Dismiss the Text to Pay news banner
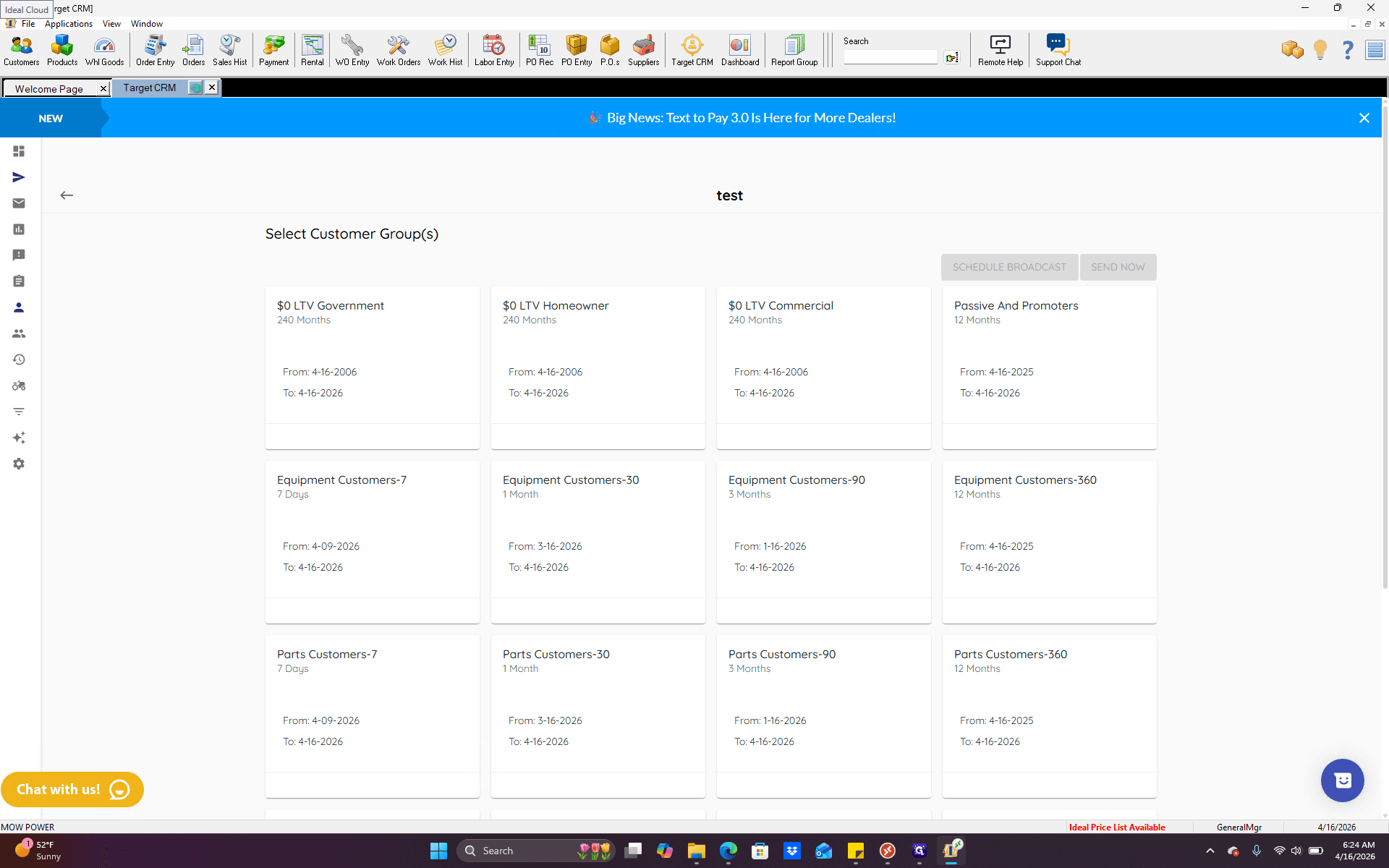This screenshot has height=868, width=1389. 1364,118
